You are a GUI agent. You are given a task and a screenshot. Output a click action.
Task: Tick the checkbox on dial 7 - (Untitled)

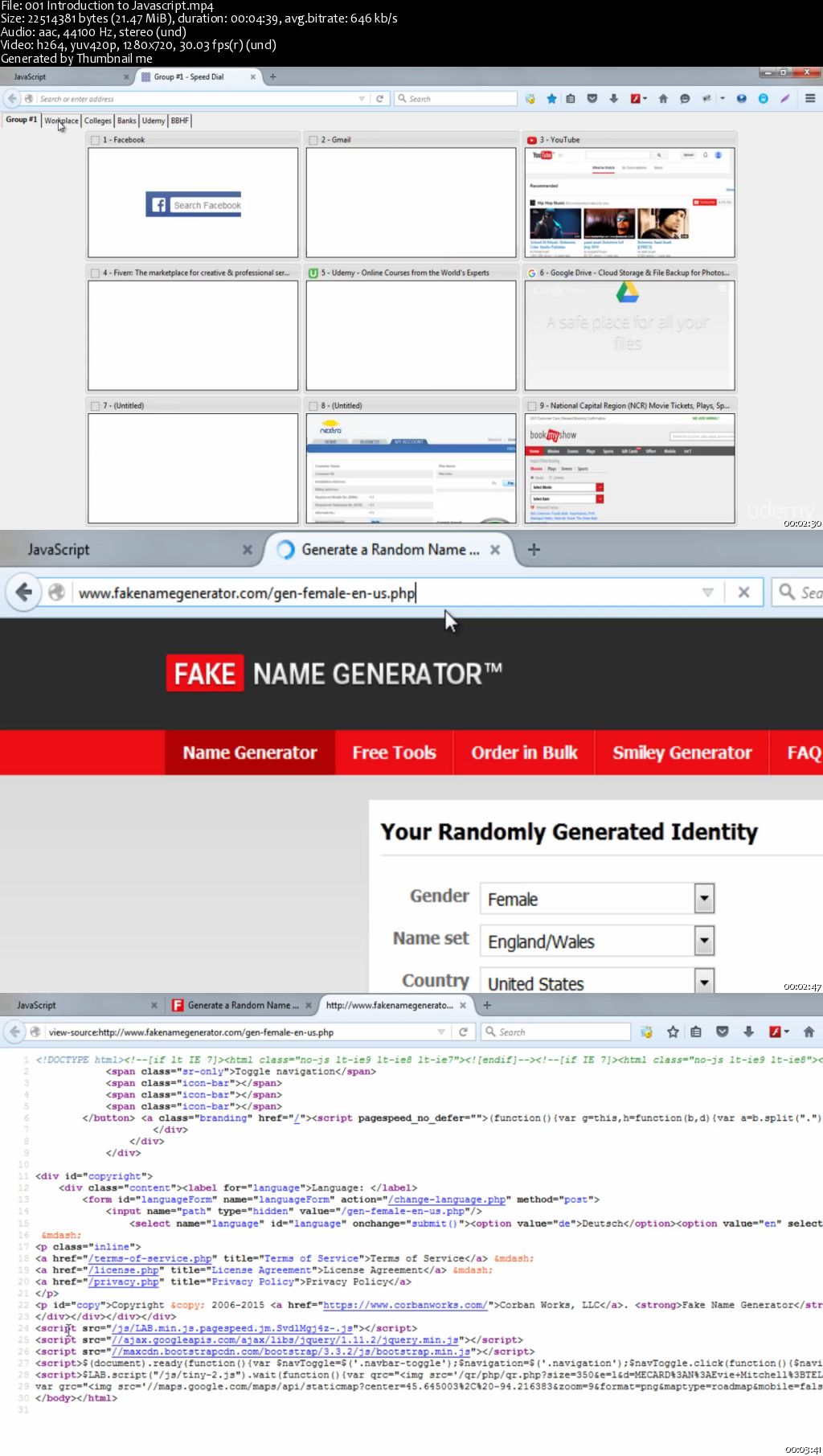click(x=96, y=406)
